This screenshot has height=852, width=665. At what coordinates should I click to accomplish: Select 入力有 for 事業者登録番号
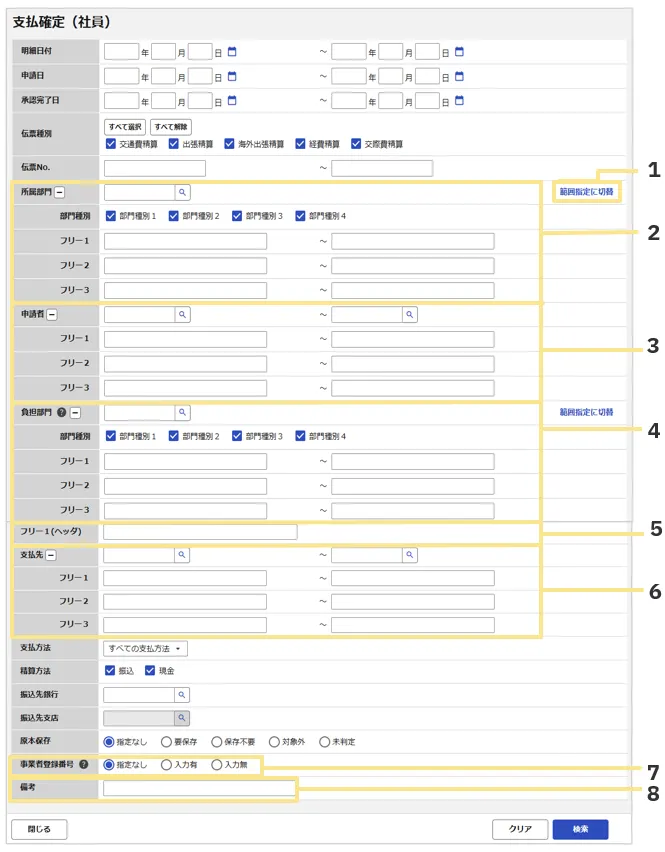[x=166, y=765]
